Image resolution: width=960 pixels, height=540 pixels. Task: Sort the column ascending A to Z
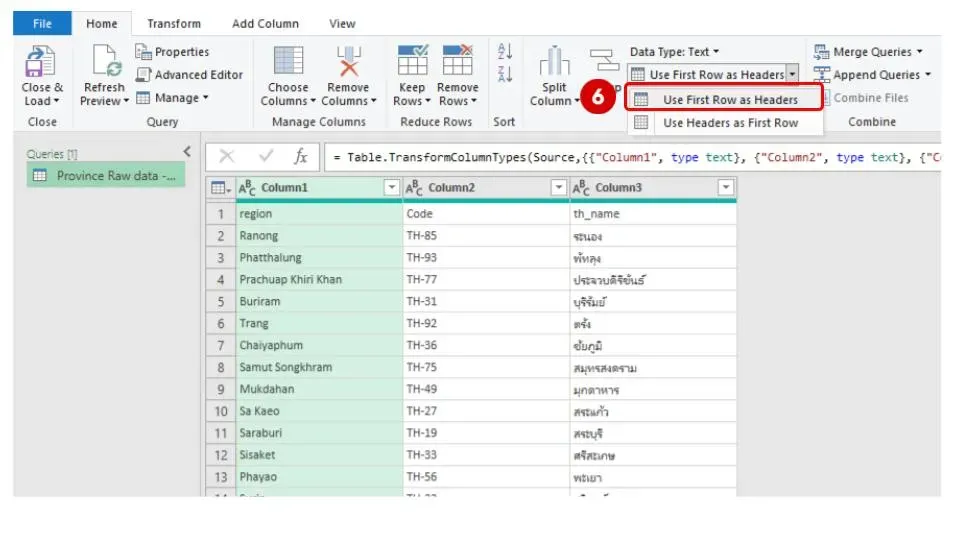pos(505,51)
